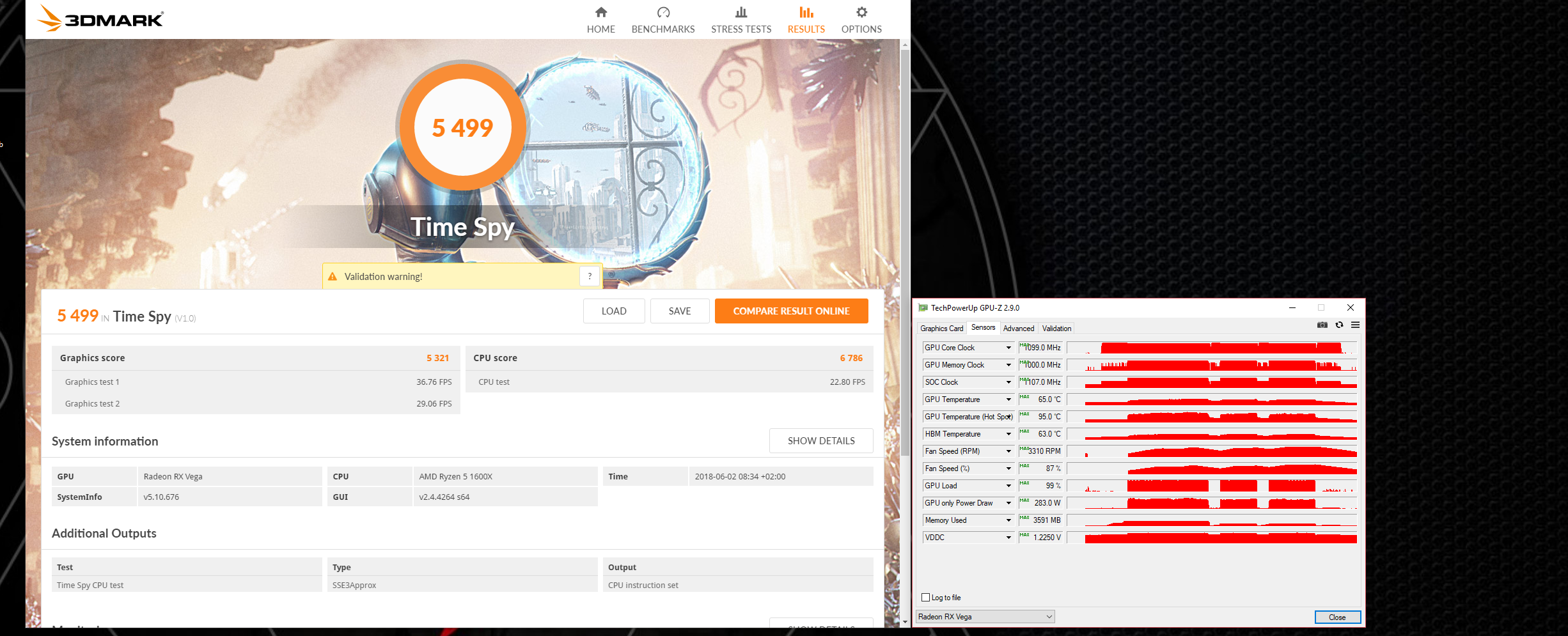This screenshot has height=636, width=1568.
Task: Open the Fan Speed (%) dropdown
Action: click(x=1008, y=469)
